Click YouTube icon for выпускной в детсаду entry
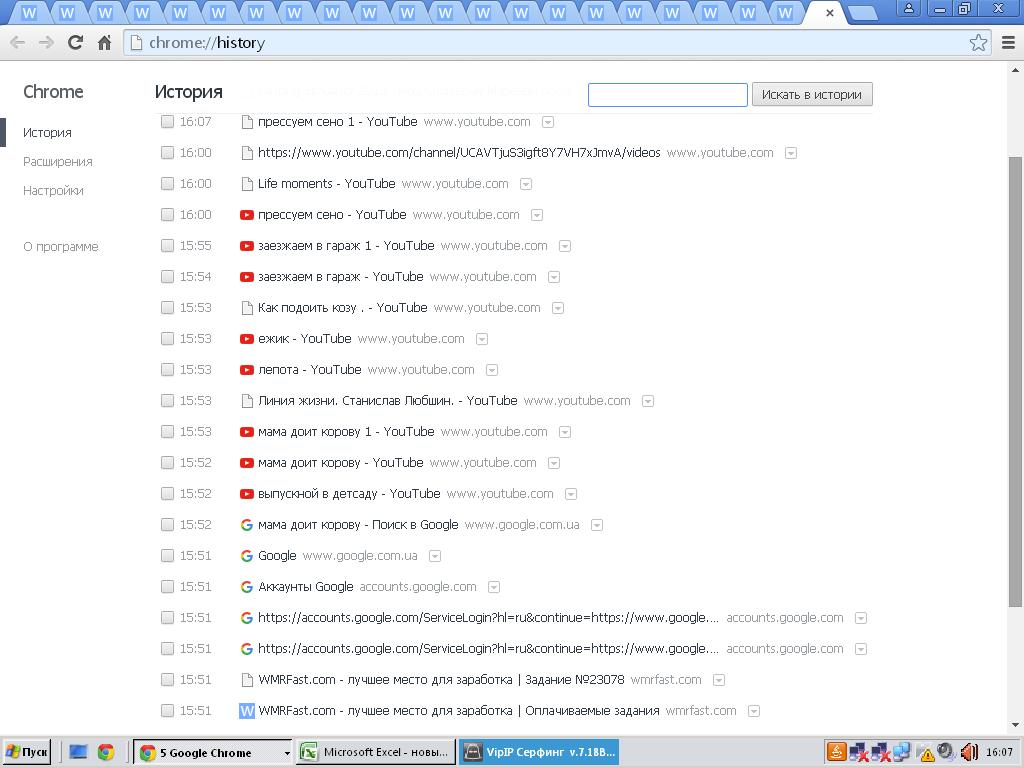1024x768 pixels. point(247,494)
